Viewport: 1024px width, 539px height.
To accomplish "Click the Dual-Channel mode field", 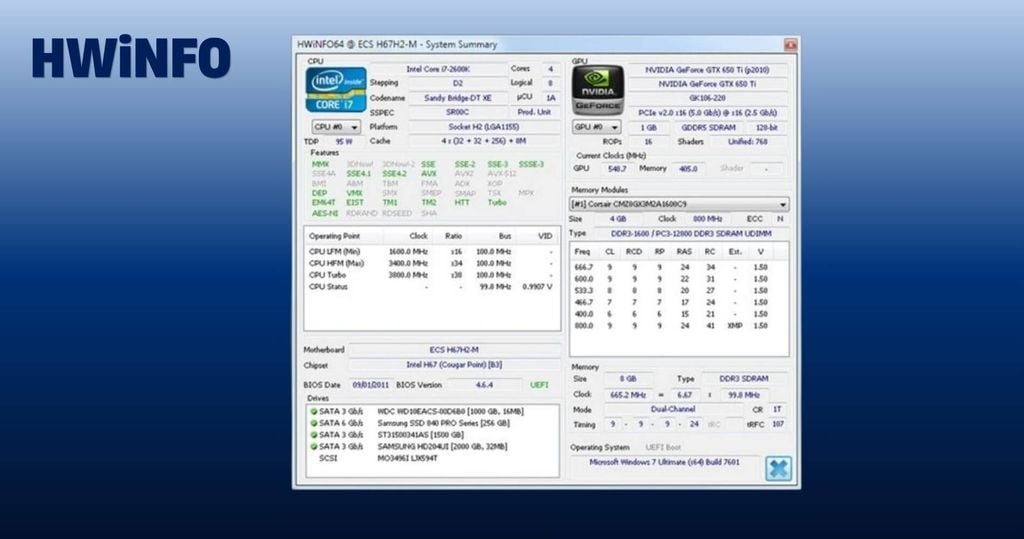I will pyautogui.click(x=673, y=410).
